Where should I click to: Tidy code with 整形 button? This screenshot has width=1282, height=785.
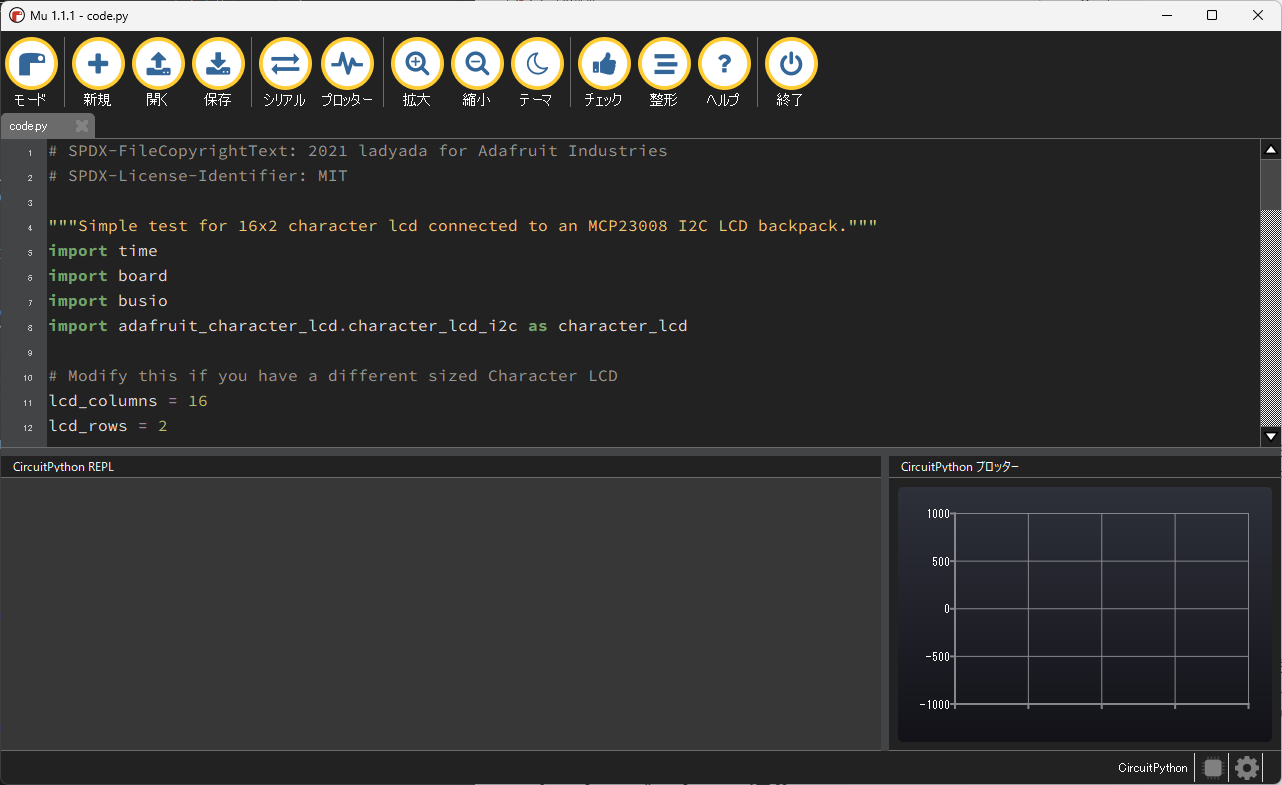coord(664,73)
